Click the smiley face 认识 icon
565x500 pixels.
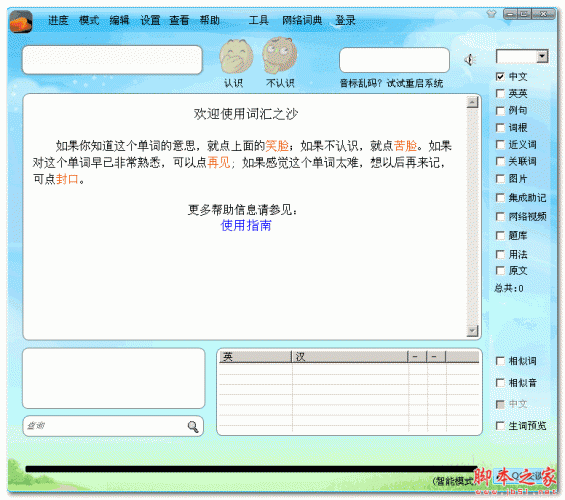[x=236, y=57]
